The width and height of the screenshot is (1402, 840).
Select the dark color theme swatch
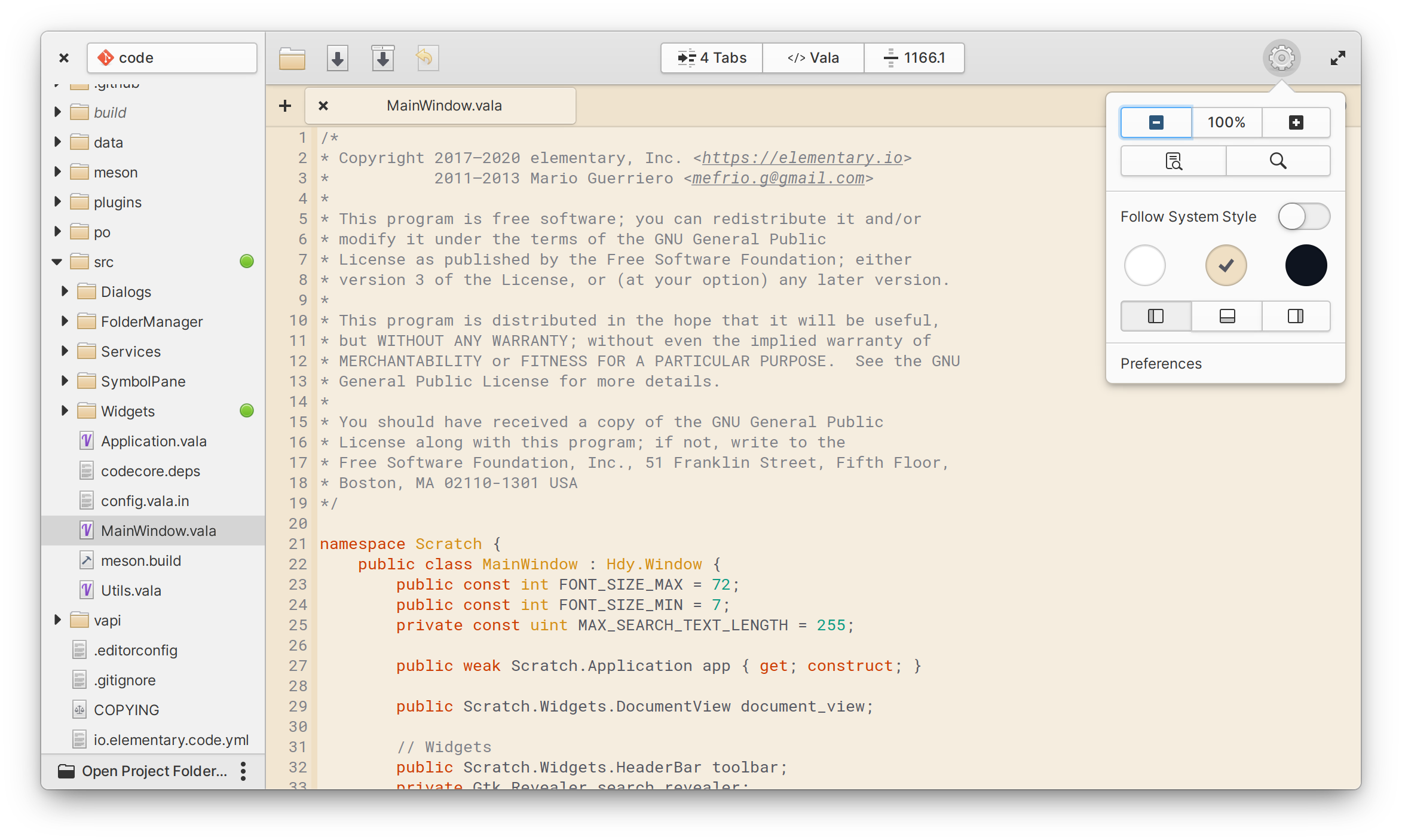(1305, 263)
